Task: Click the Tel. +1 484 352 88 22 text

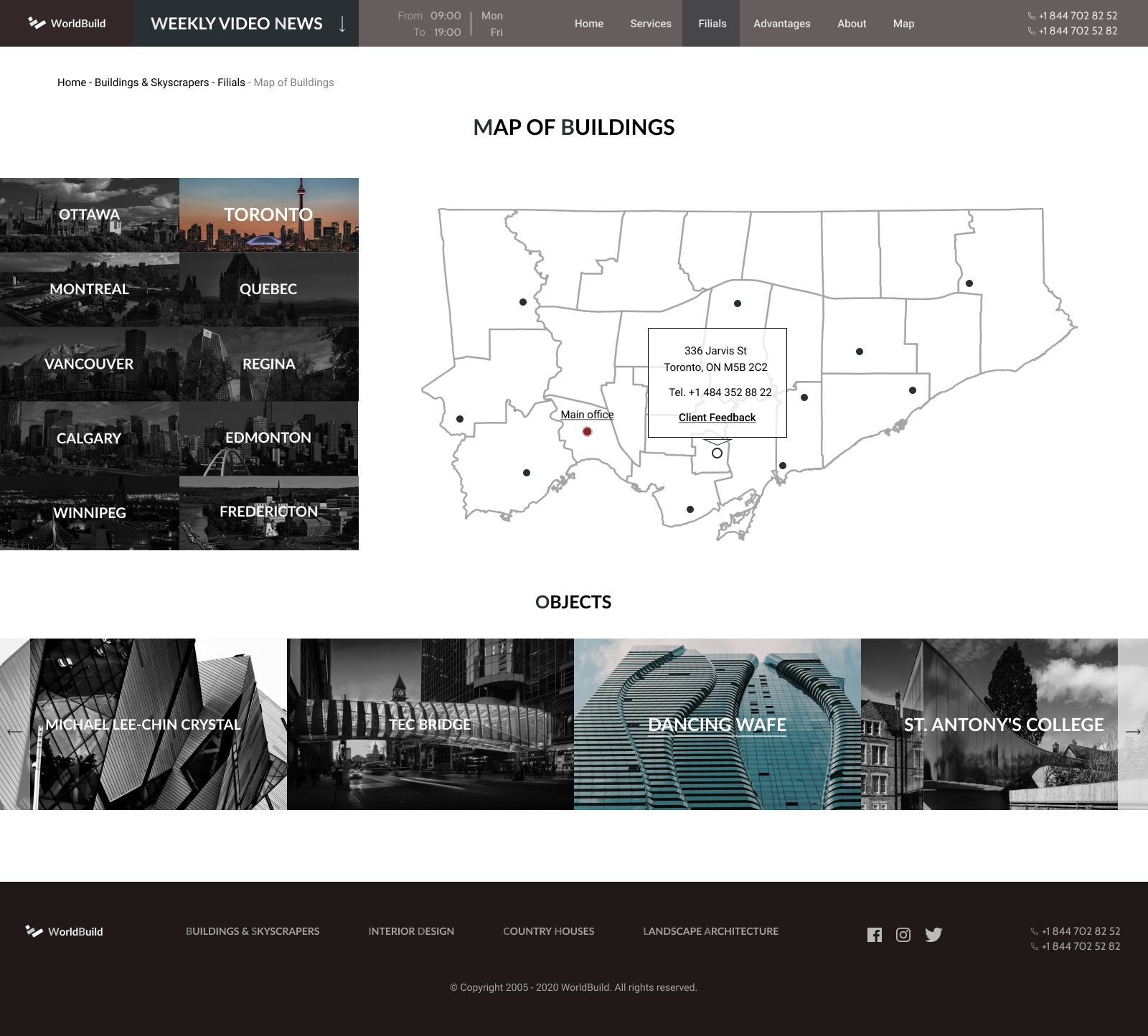Action: pos(720,392)
